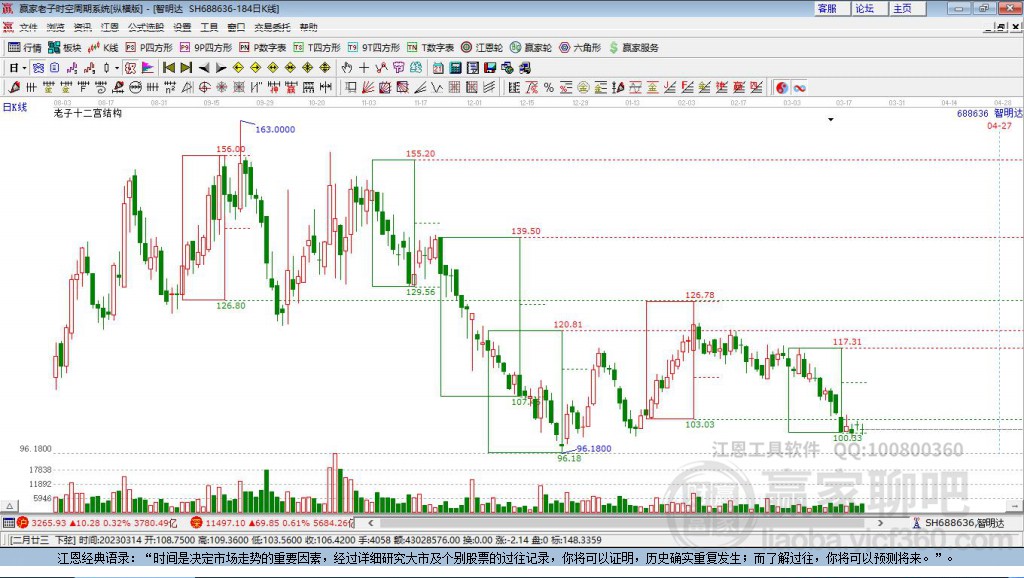The width and height of the screenshot is (1024, 578).
Task: Click the SH688636,智明达 status bar tab
Action: 965,522
